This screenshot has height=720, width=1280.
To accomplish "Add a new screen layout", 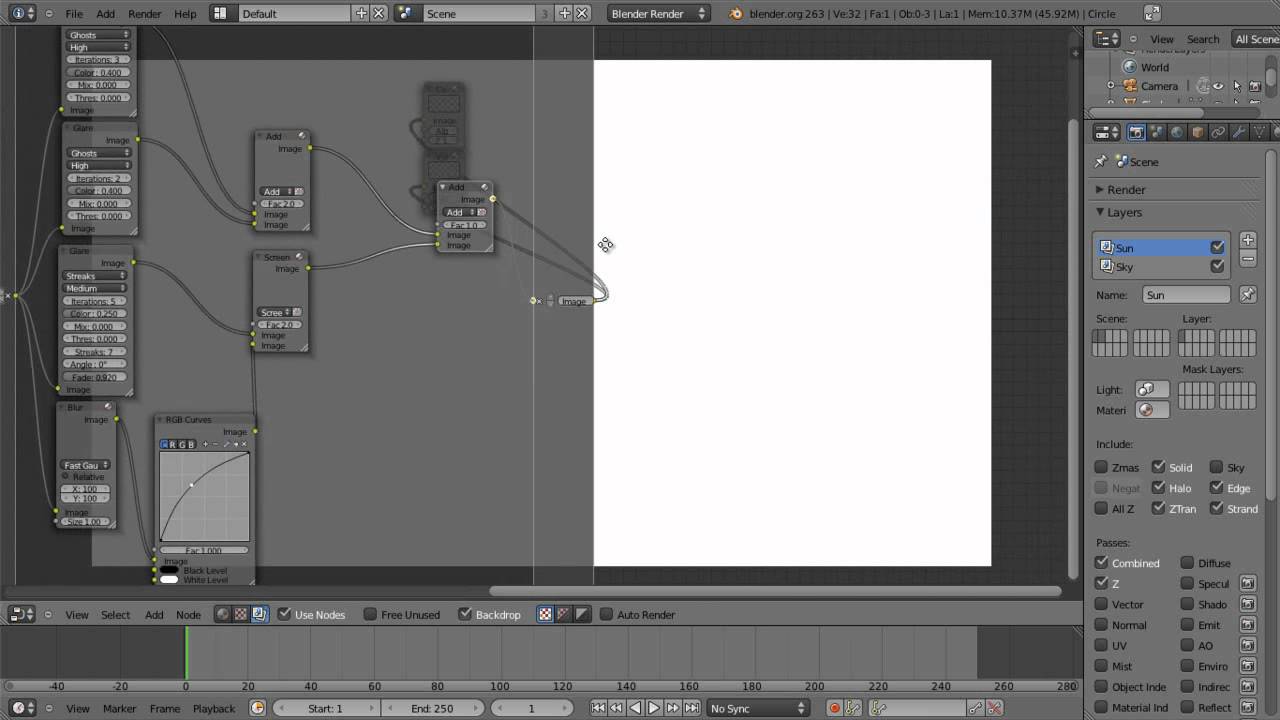I will click(x=361, y=13).
